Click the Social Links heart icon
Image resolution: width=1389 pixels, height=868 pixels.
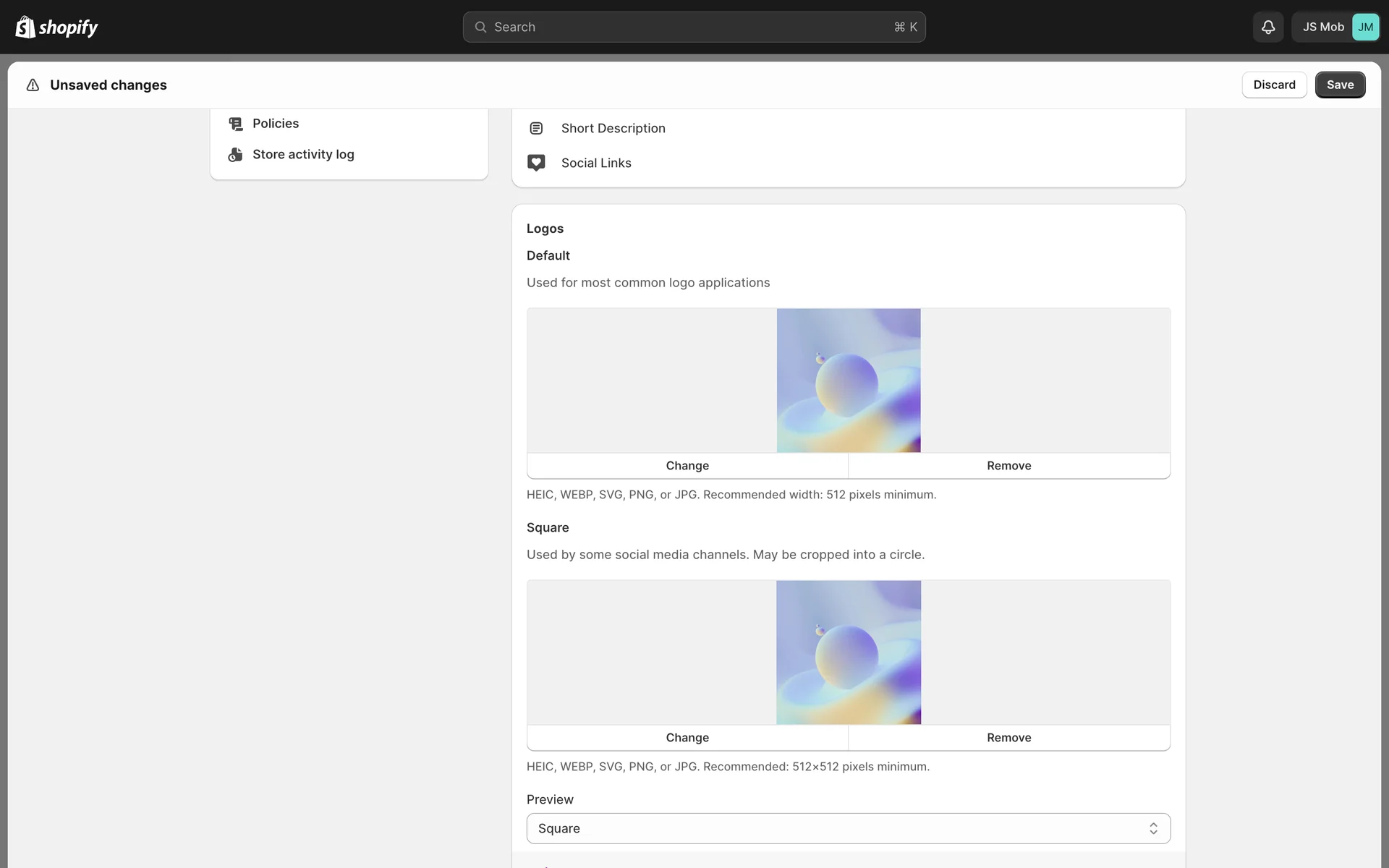click(536, 163)
